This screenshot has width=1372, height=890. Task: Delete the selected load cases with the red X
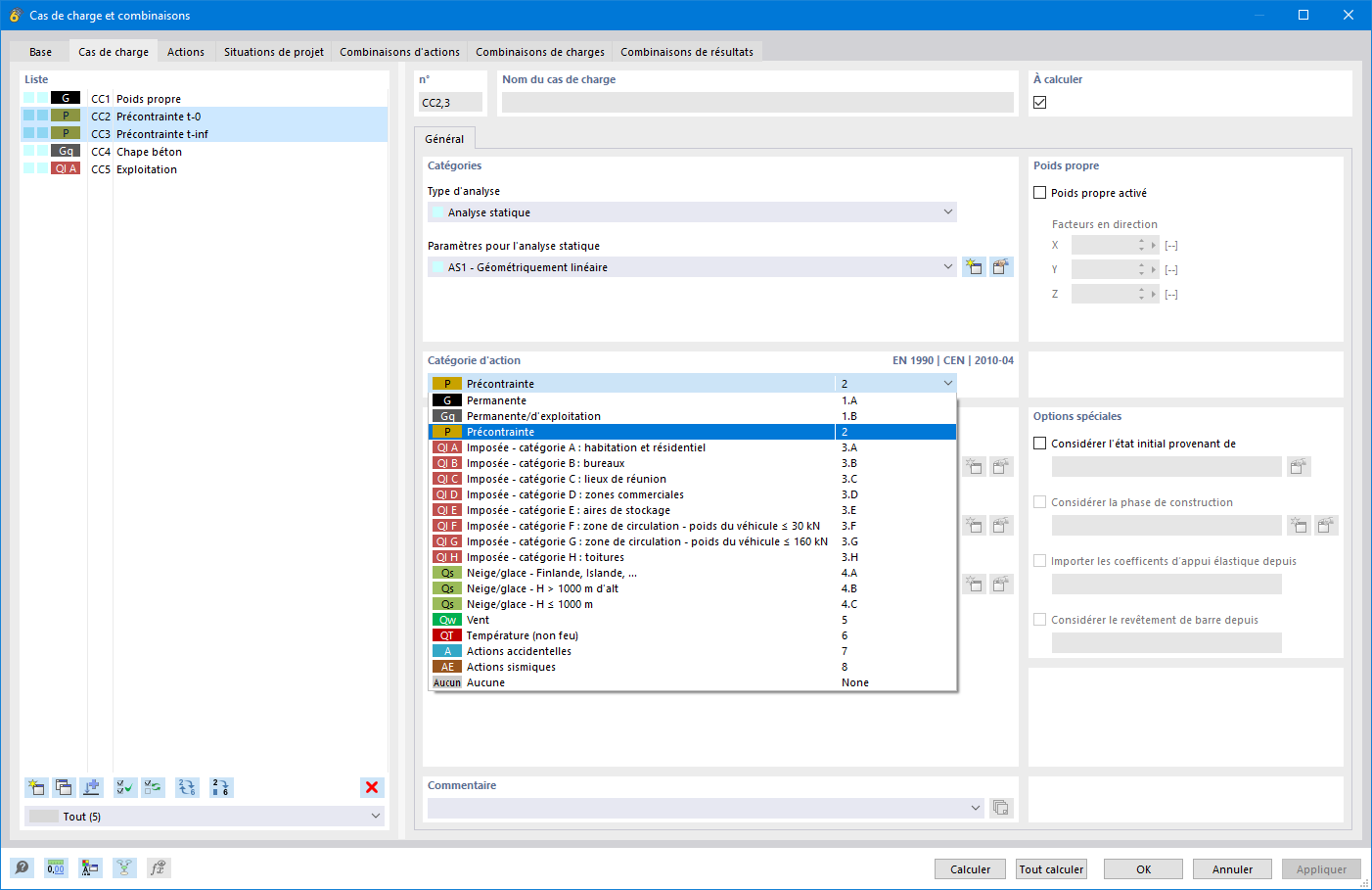(x=372, y=787)
